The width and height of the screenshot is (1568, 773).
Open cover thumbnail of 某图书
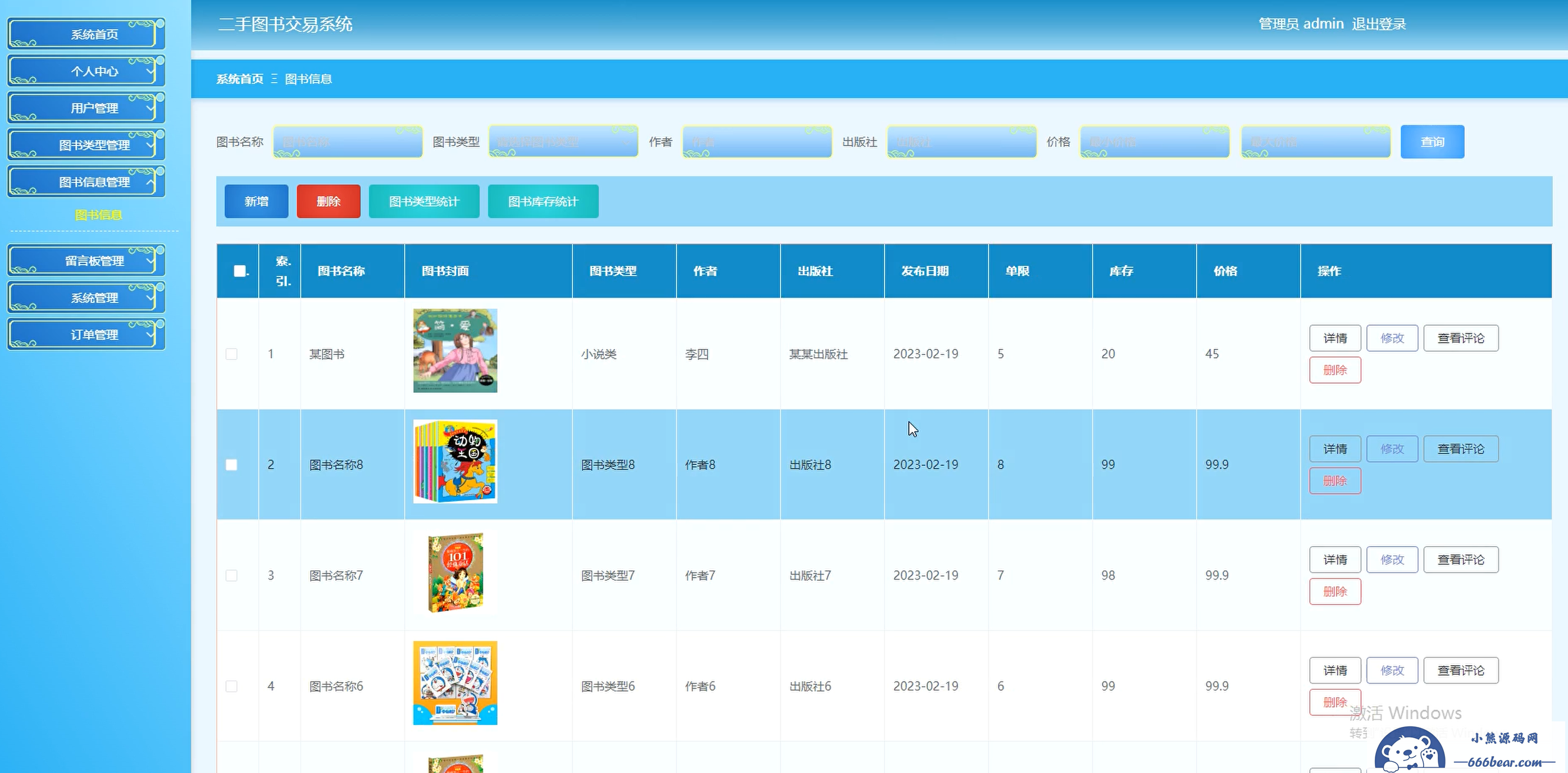pos(455,351)
